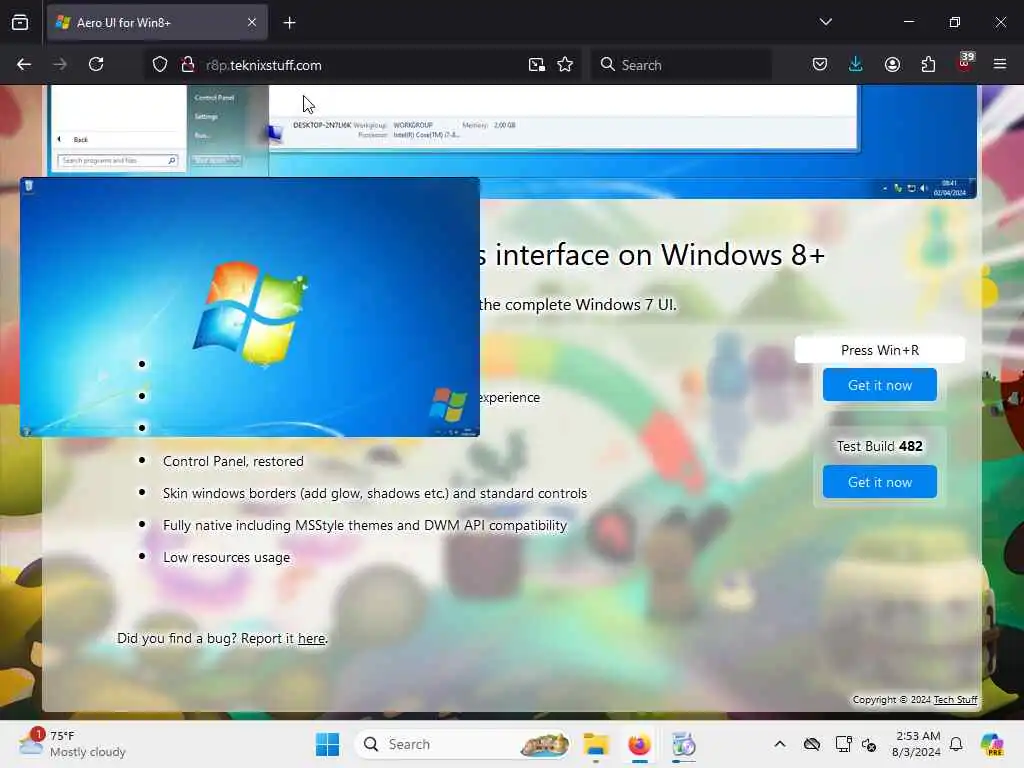
Task: Reload the current page
Action: click(x=96, y=65)
